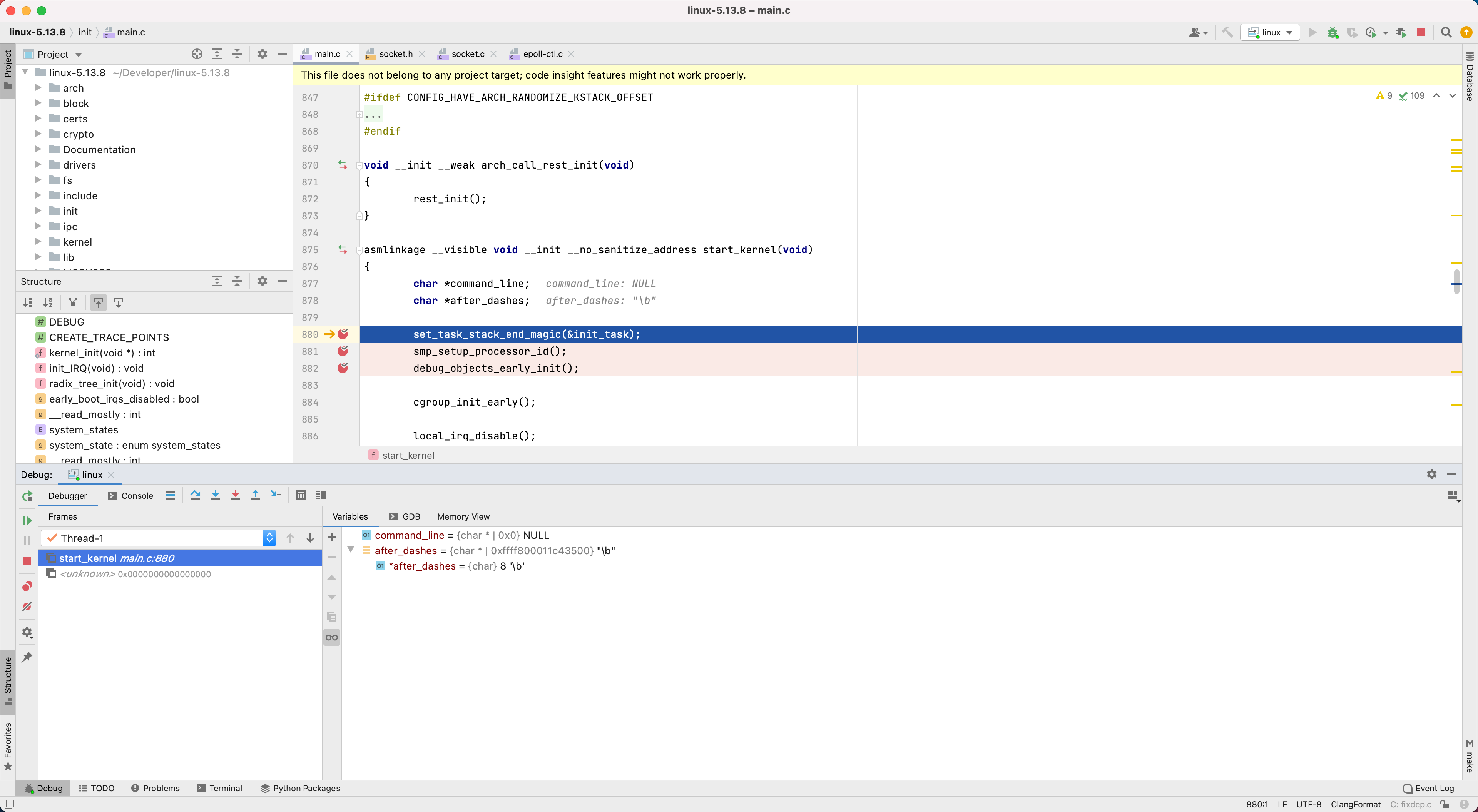Click the Step Over debugger icon

tap(195, 495)
